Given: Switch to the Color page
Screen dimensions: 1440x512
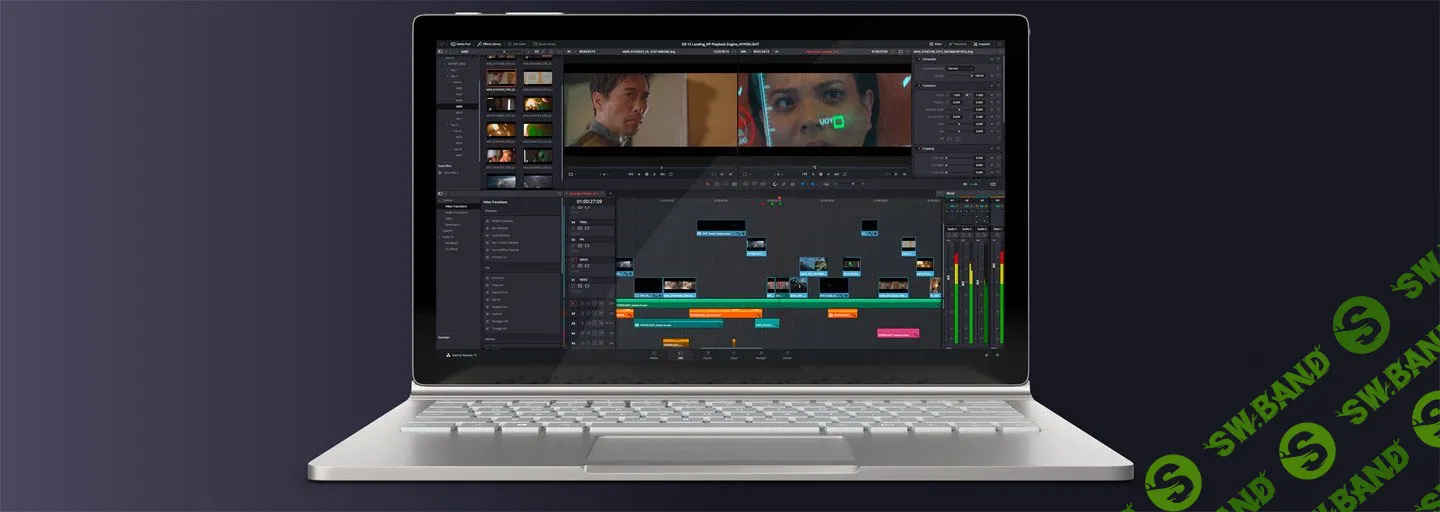Looking at the screenshot, I should (733, 355).
